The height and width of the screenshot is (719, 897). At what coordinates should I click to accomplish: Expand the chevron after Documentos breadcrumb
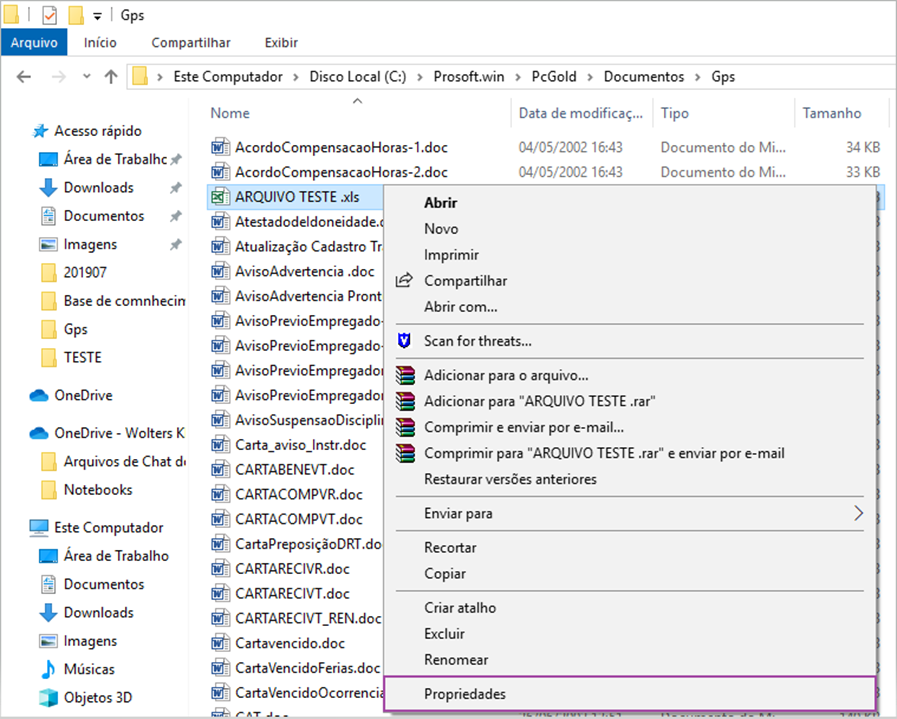pos(697,77)
